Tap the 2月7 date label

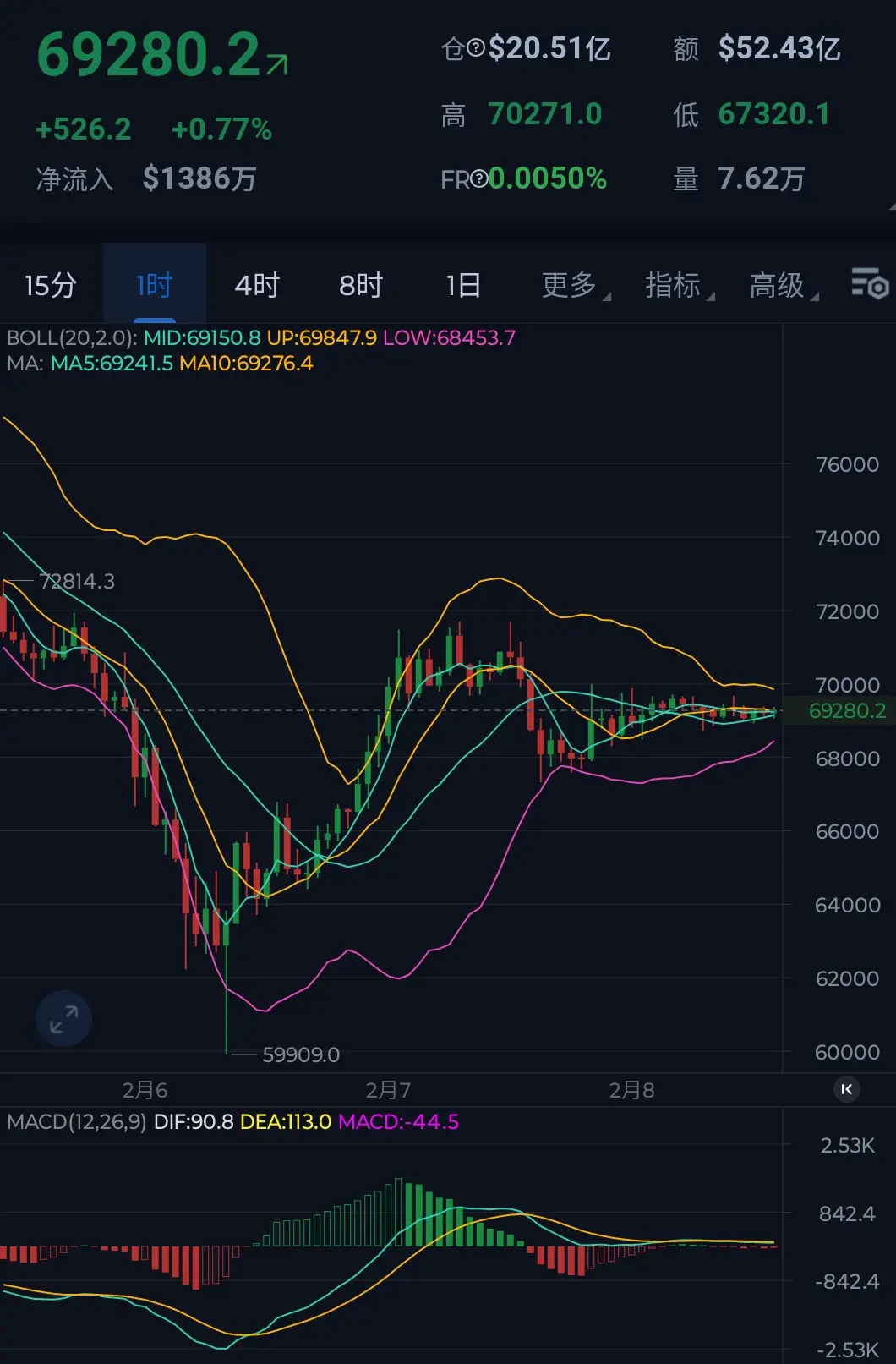pyautogui.click(x=388, y=1090)
